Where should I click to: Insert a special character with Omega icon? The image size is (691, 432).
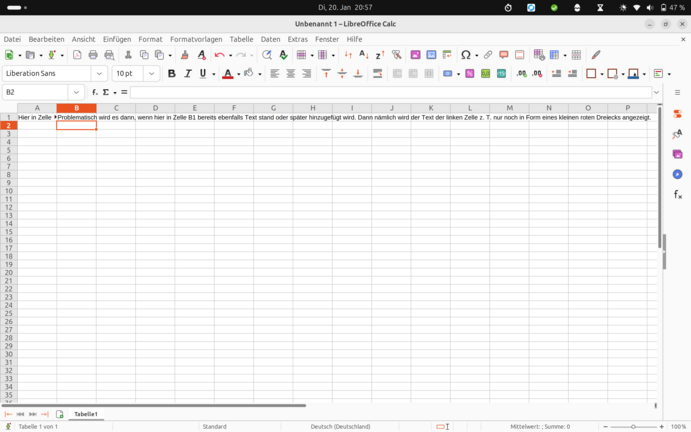(x=465, y=55)
